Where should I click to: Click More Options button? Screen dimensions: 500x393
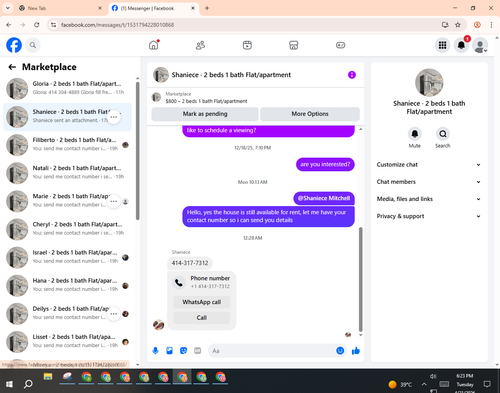pyautogui.click(x=310, y=114)
